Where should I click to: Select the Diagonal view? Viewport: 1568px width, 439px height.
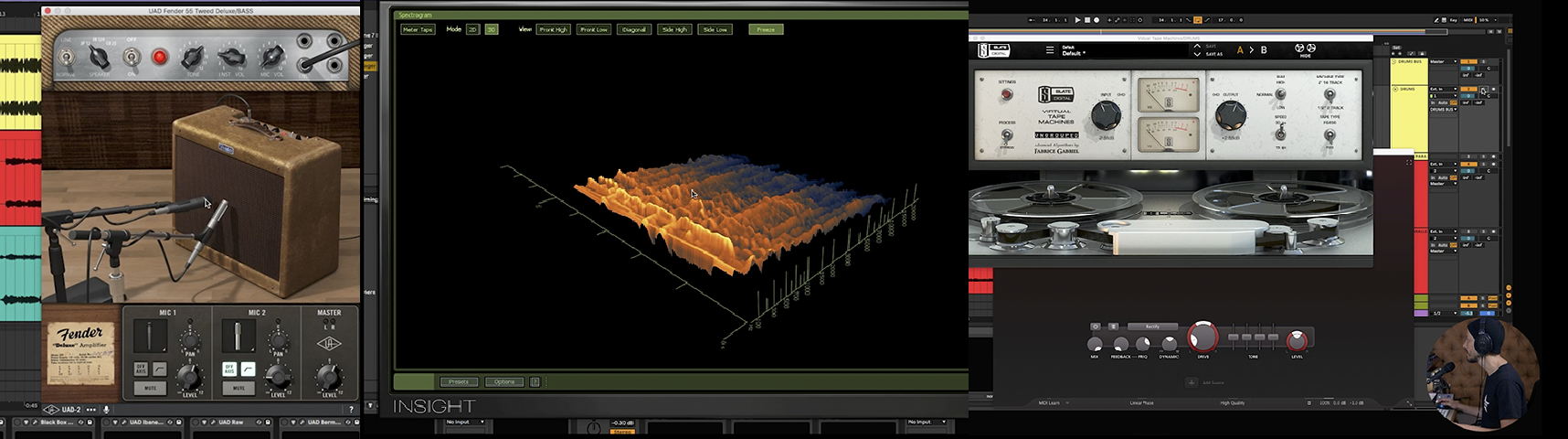[x=634, y=29]
